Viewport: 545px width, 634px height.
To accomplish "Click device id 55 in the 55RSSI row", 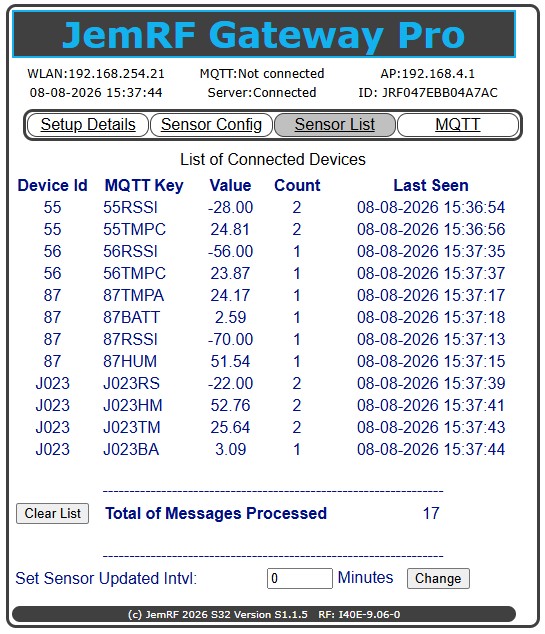I will [x=53, y=207].
